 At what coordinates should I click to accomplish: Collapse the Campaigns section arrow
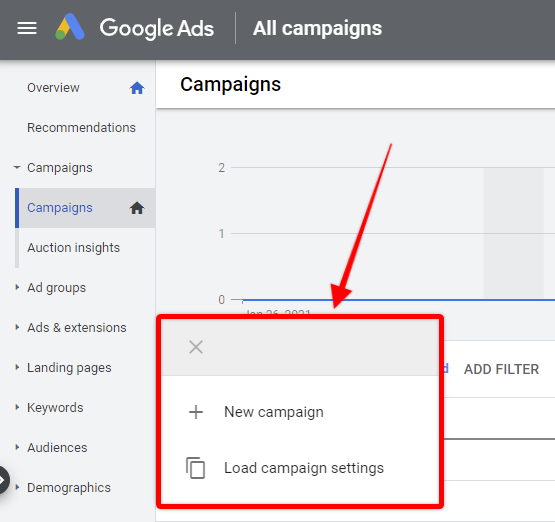pos(17,167)
